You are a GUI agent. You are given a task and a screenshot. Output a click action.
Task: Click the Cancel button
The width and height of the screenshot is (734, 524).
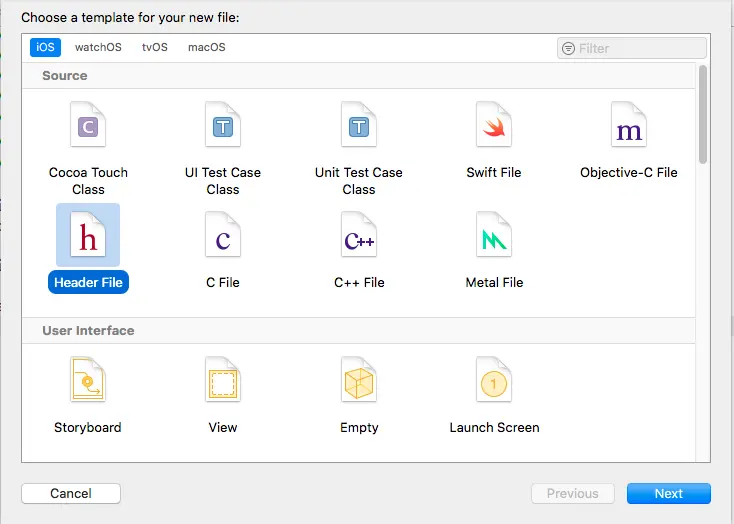point(71,494)
